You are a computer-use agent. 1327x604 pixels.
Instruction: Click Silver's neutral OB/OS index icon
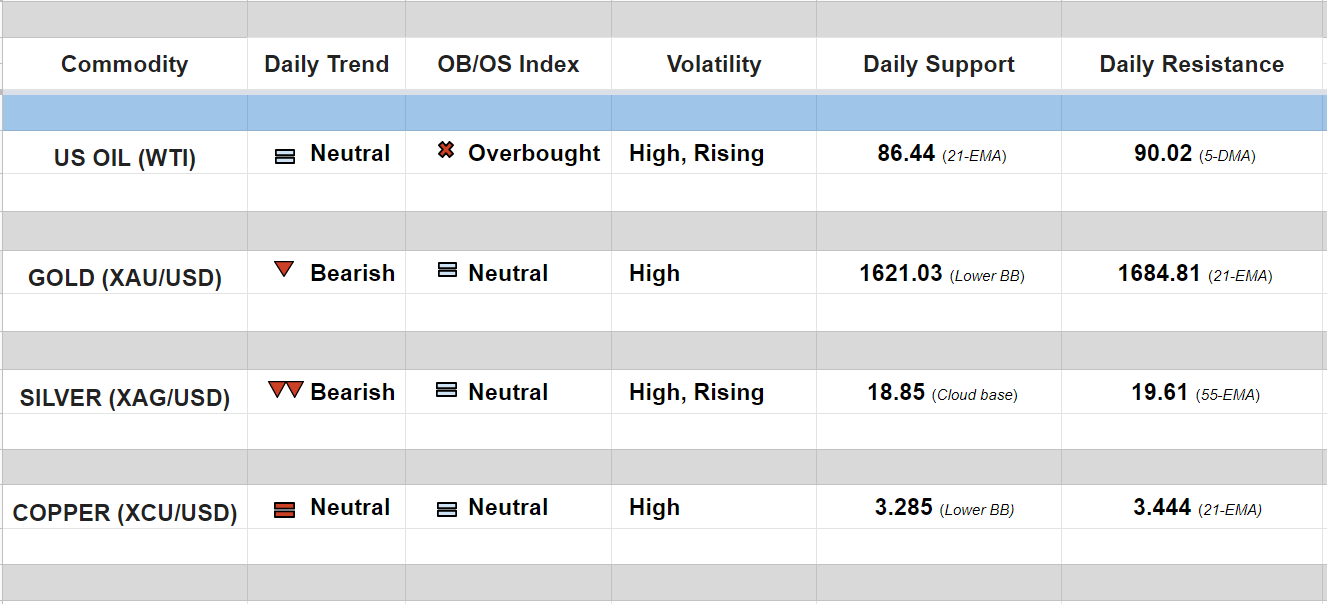[447, 390]
